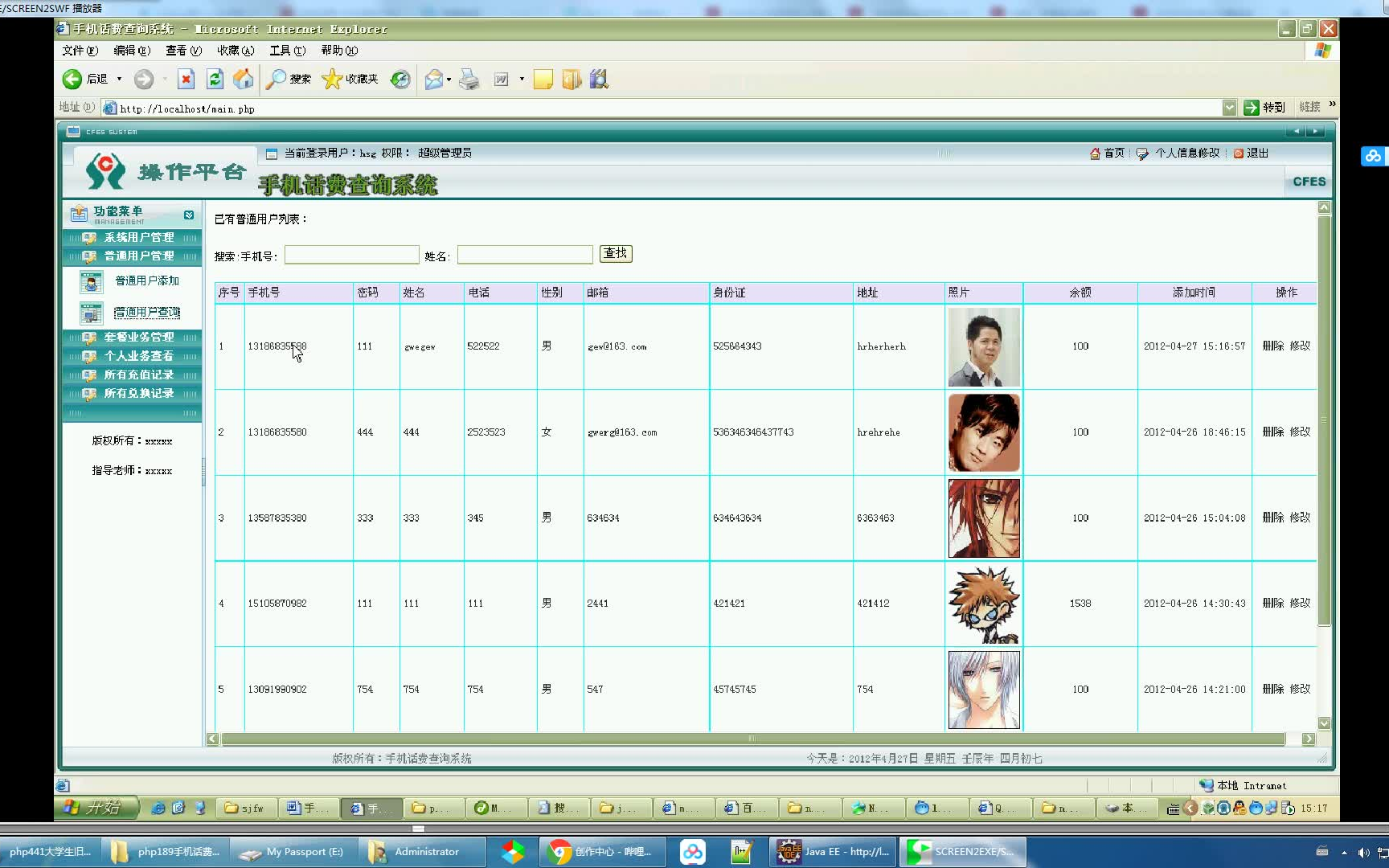Click the Print printer icon
Screen dimensions: 1389x868
coord(469,79)
